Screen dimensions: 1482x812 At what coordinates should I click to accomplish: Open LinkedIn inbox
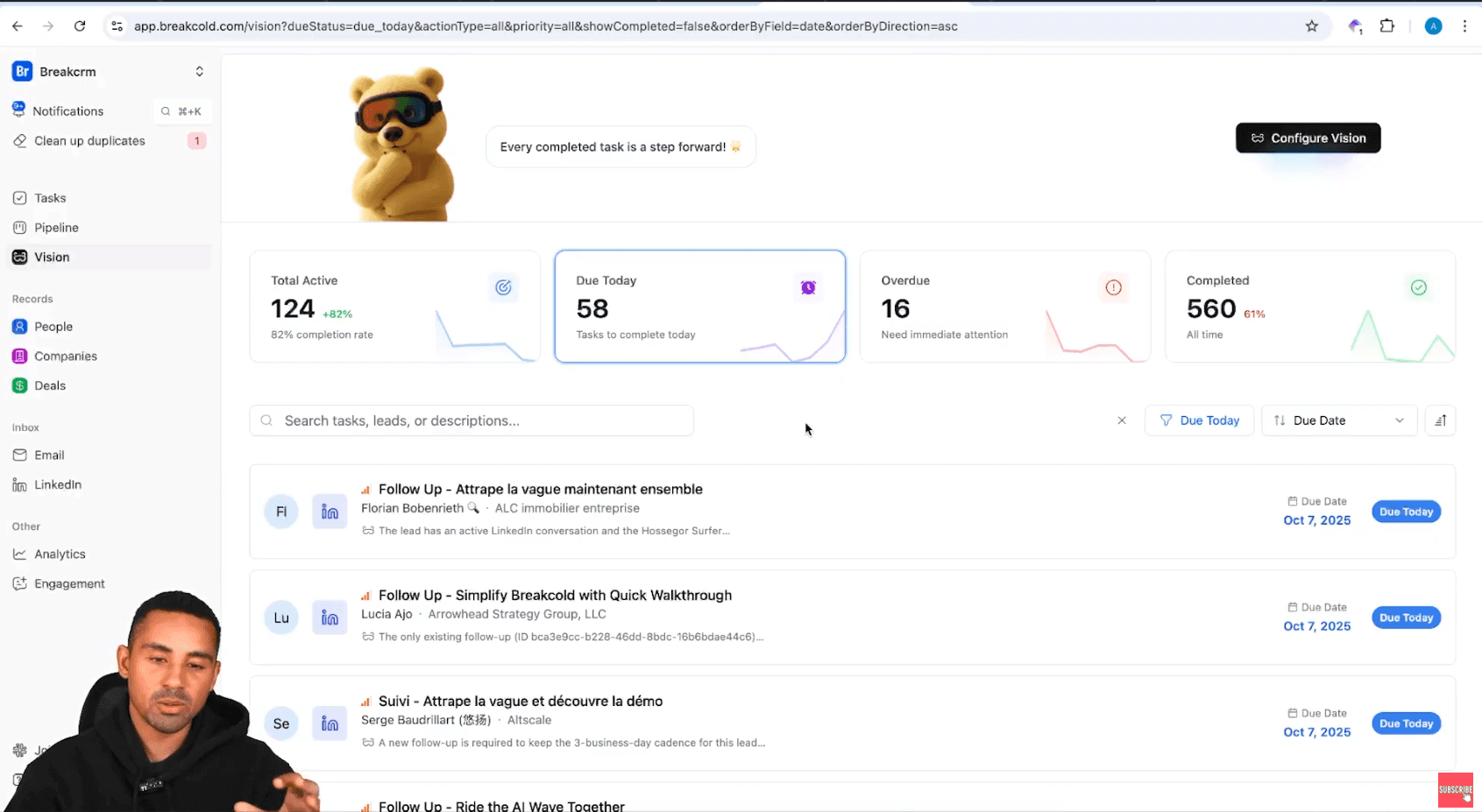click(x=58, y=484)
